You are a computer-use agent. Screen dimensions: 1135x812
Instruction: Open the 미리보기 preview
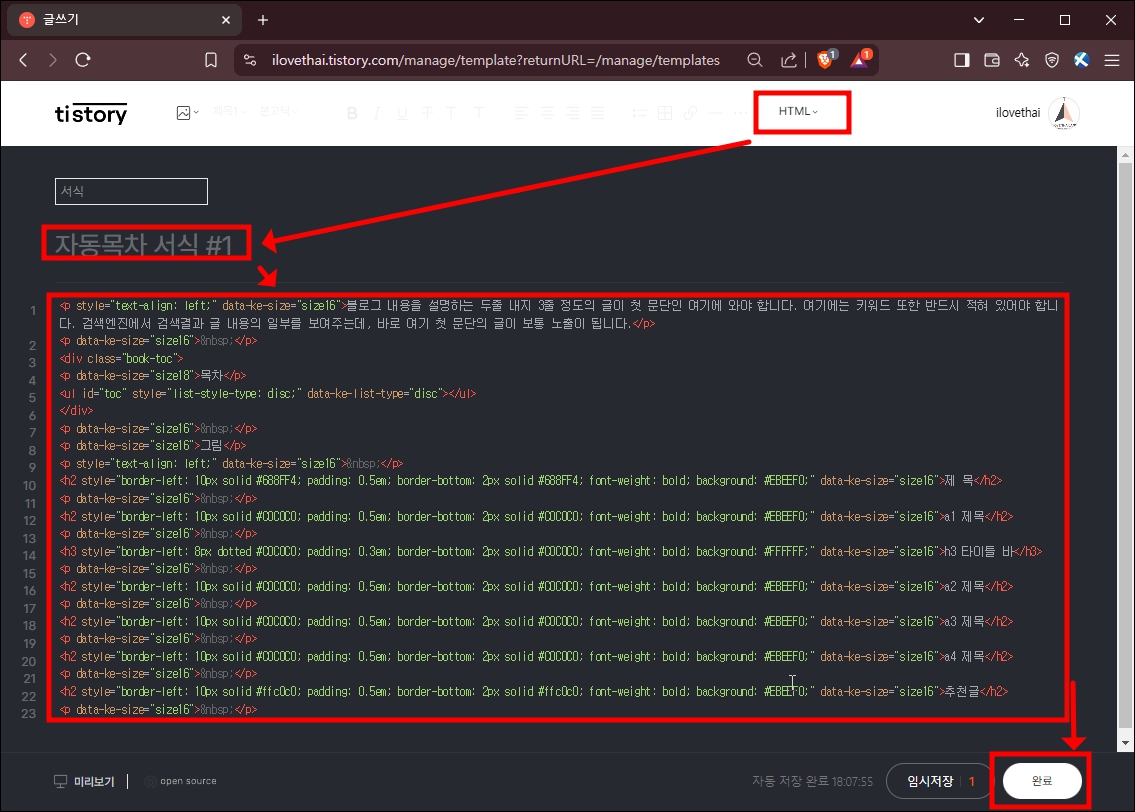click(85, 782)
